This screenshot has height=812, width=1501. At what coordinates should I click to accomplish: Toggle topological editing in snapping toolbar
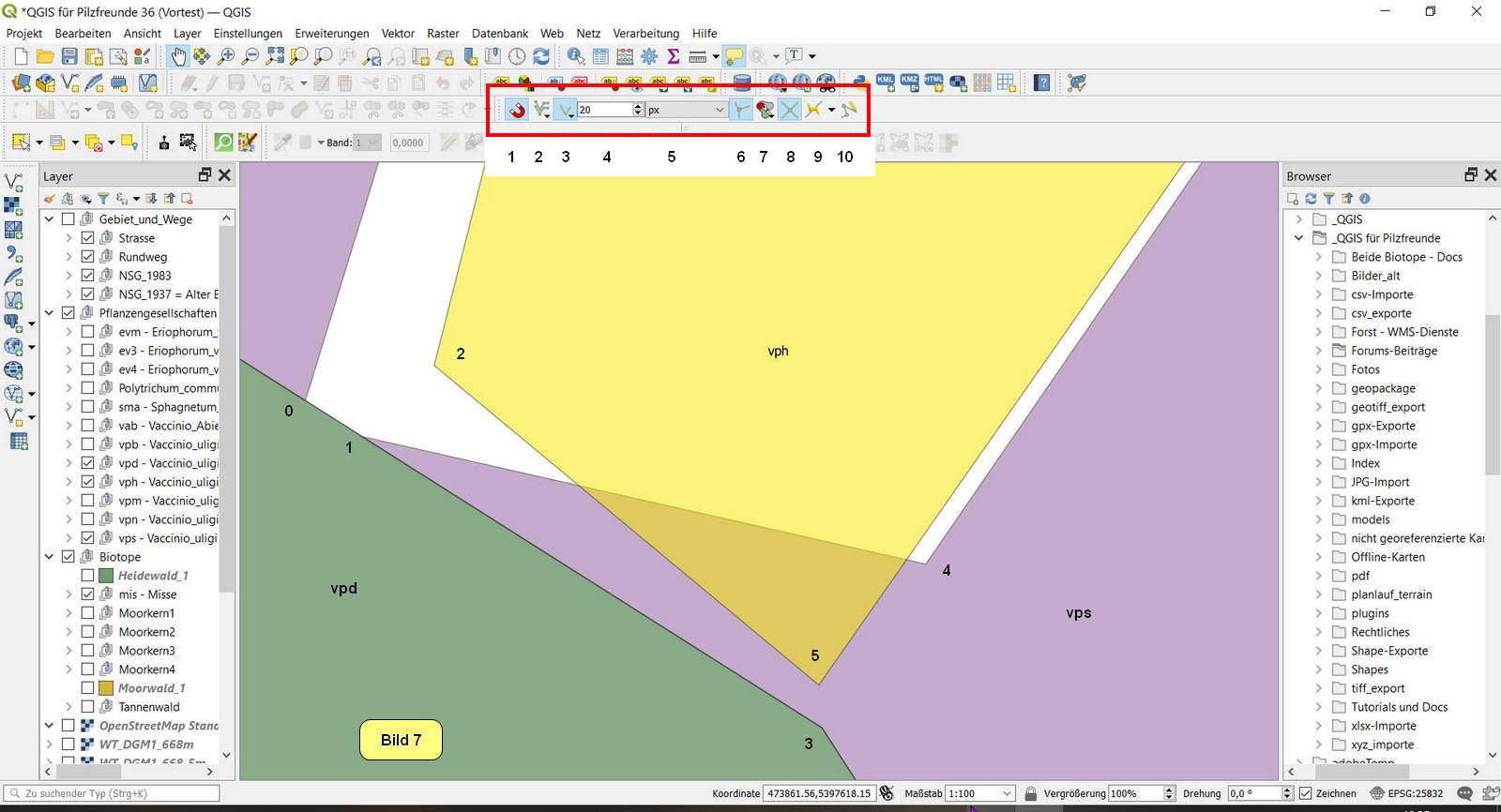[740, 110]
